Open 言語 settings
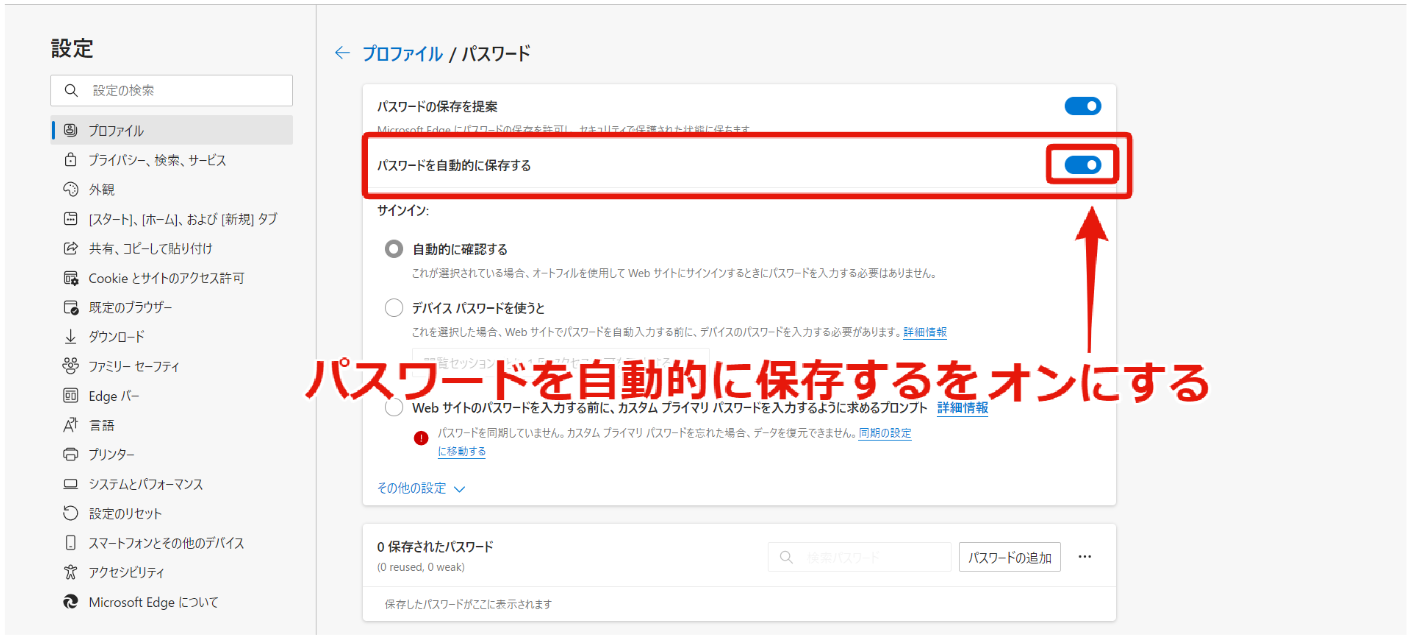1410x640 pixels. point(171,425)
